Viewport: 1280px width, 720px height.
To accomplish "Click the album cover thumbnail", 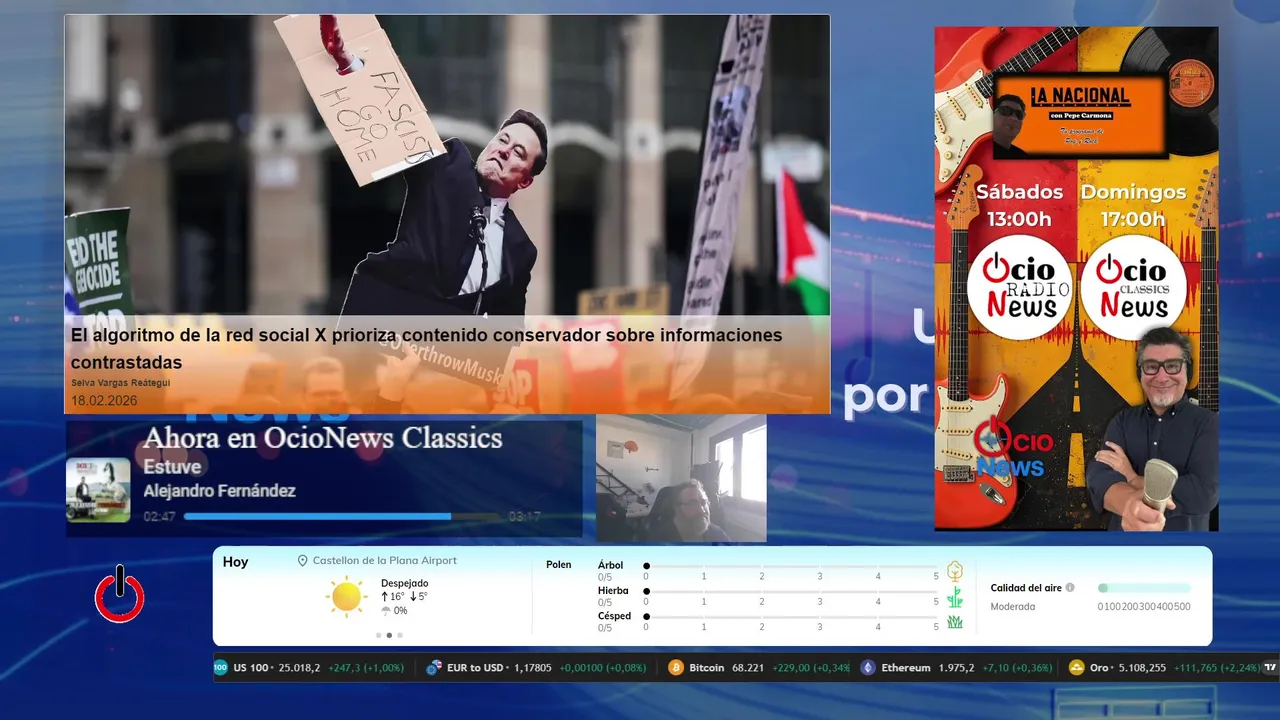I will click(98, 490).
